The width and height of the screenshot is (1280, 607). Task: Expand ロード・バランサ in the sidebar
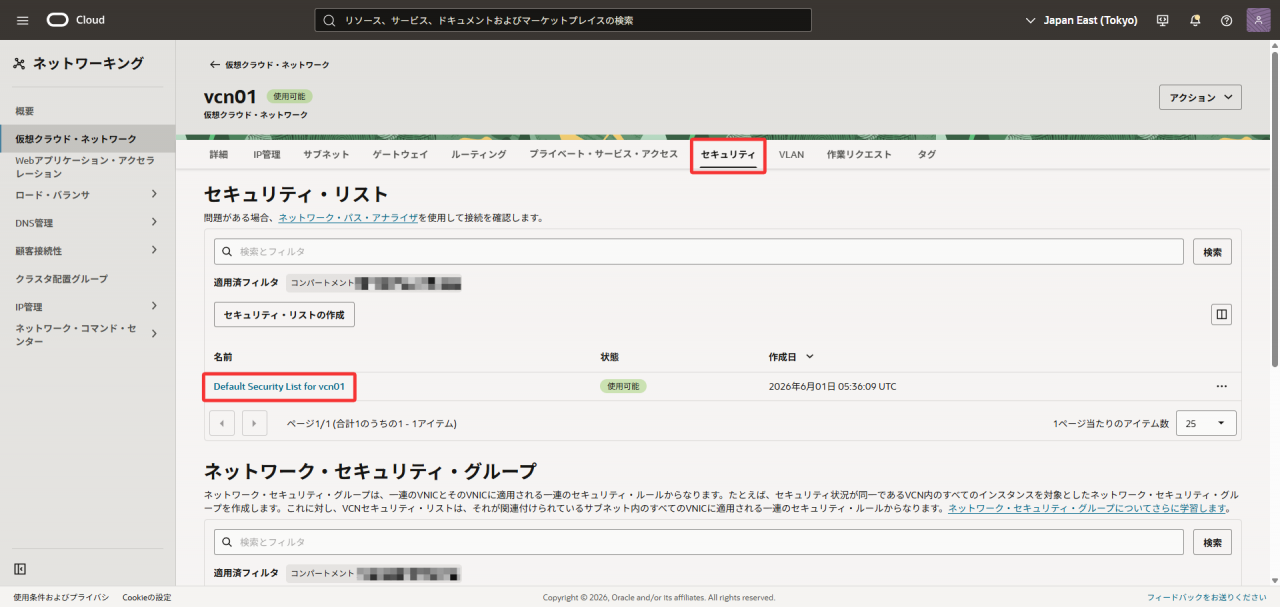(154, 194)
